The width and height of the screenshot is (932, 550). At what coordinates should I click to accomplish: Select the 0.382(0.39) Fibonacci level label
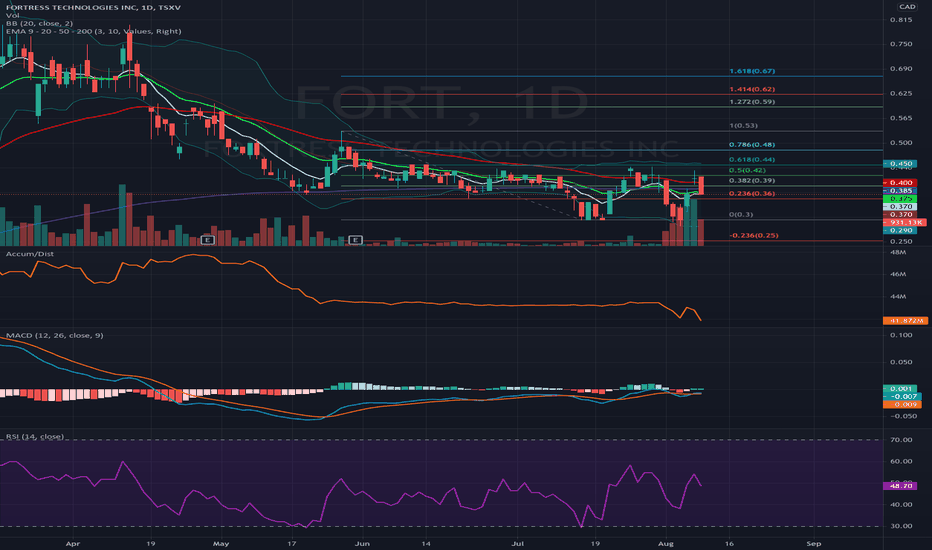(x=752, y=180)
